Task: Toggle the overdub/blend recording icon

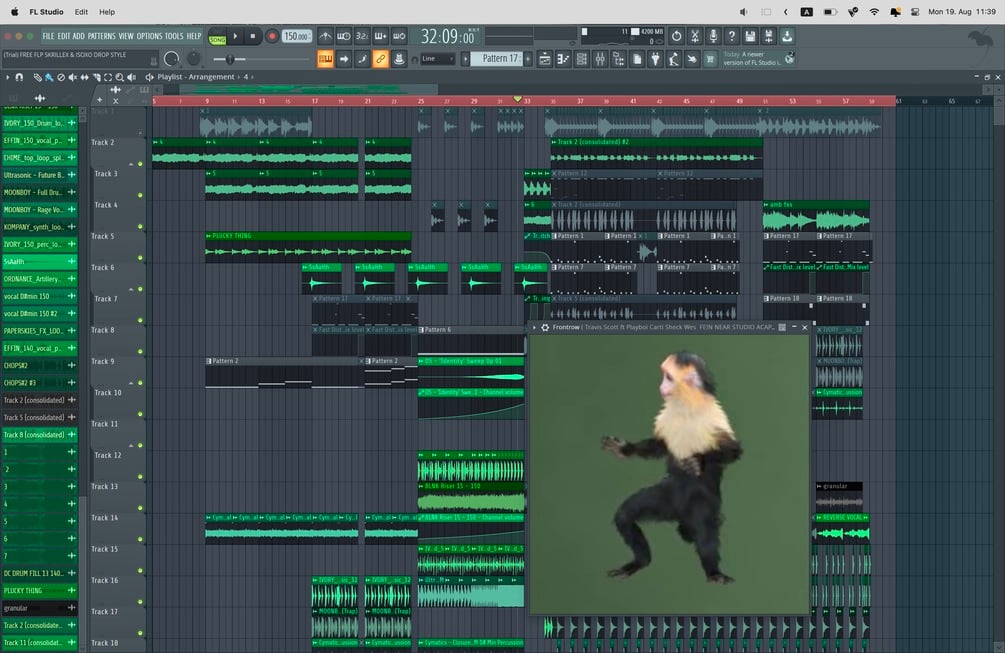Action: click(381, 37)
